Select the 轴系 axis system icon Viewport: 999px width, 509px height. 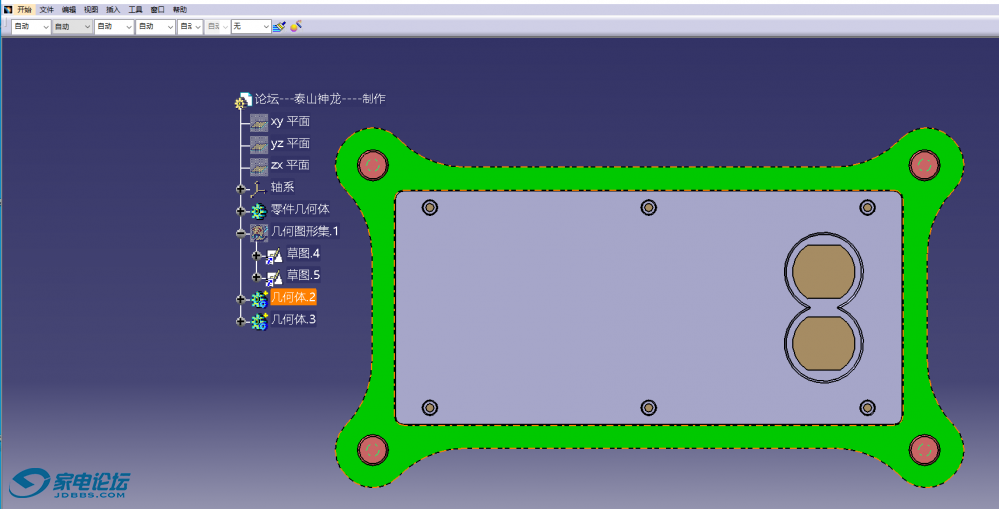point(259,187)
